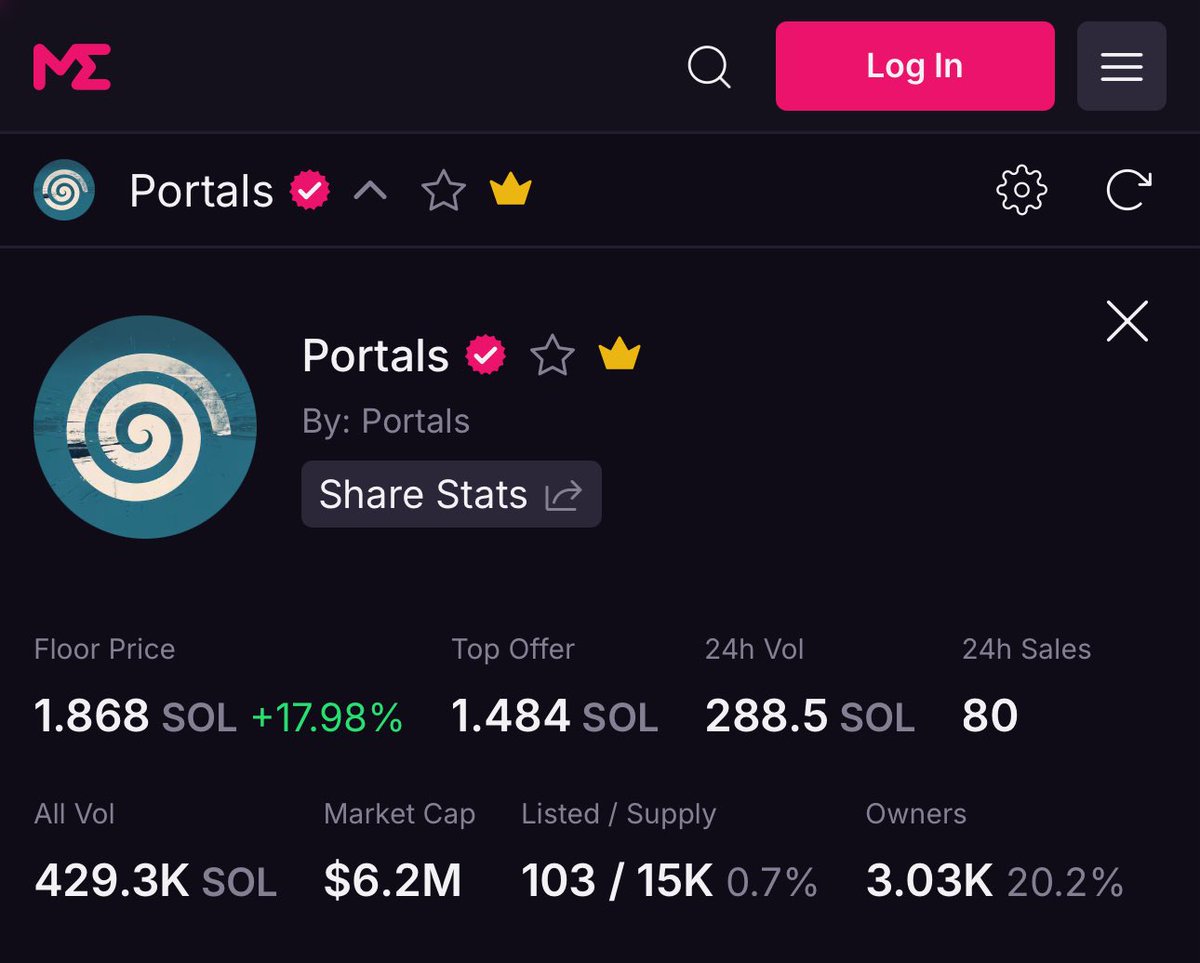Viewport: 1200px width, 963px height.
Task: Click the verified badge beside large Portals title
Action: pyautogui.click(x=486, y=355)
